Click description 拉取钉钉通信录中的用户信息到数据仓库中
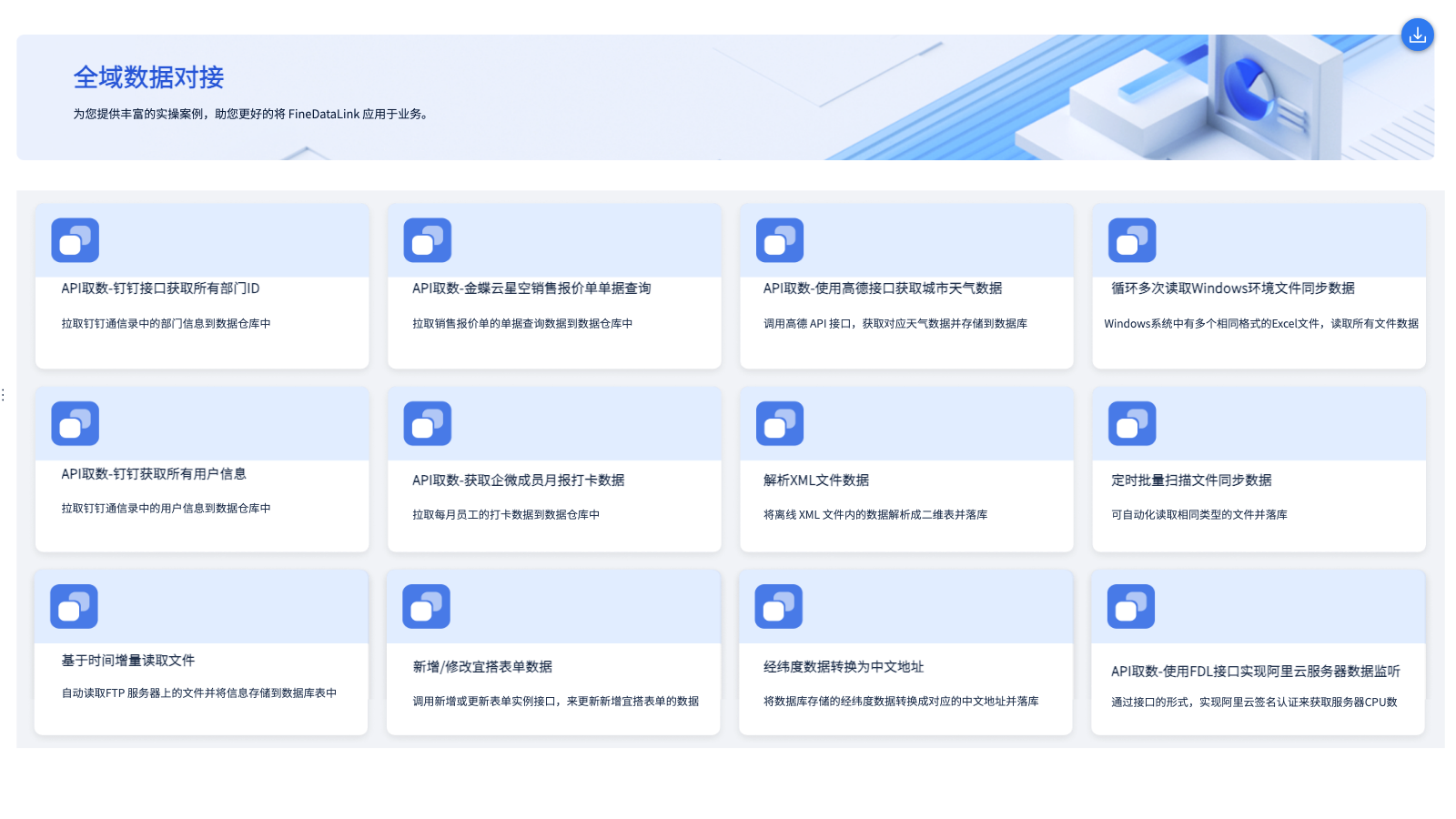The width and height of the screenshot is (1456, 819). pyautogui.click(x=166, y=509)
